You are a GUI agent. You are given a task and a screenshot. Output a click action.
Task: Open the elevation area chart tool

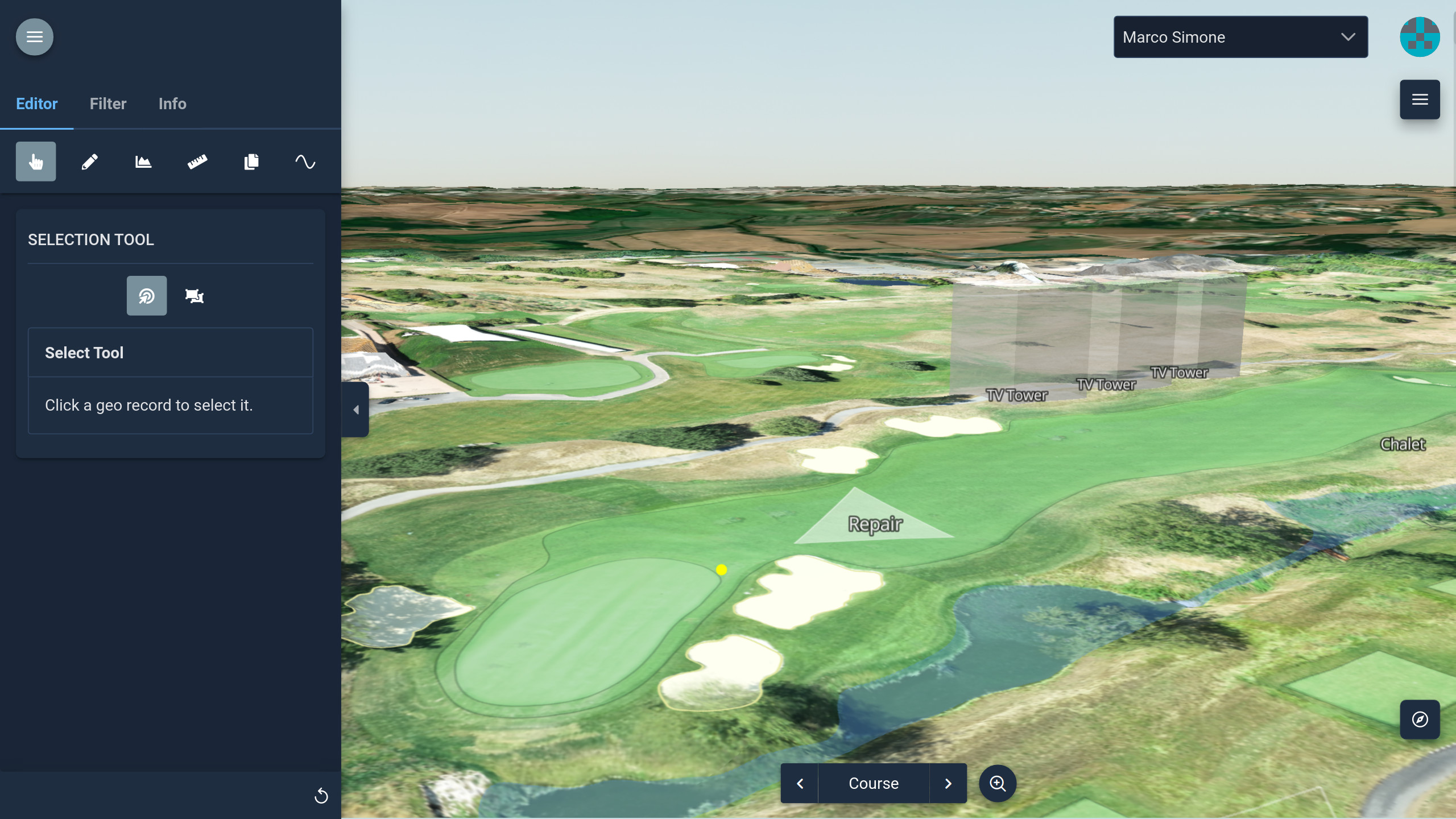pyautogui.click(x=143, y=162)
